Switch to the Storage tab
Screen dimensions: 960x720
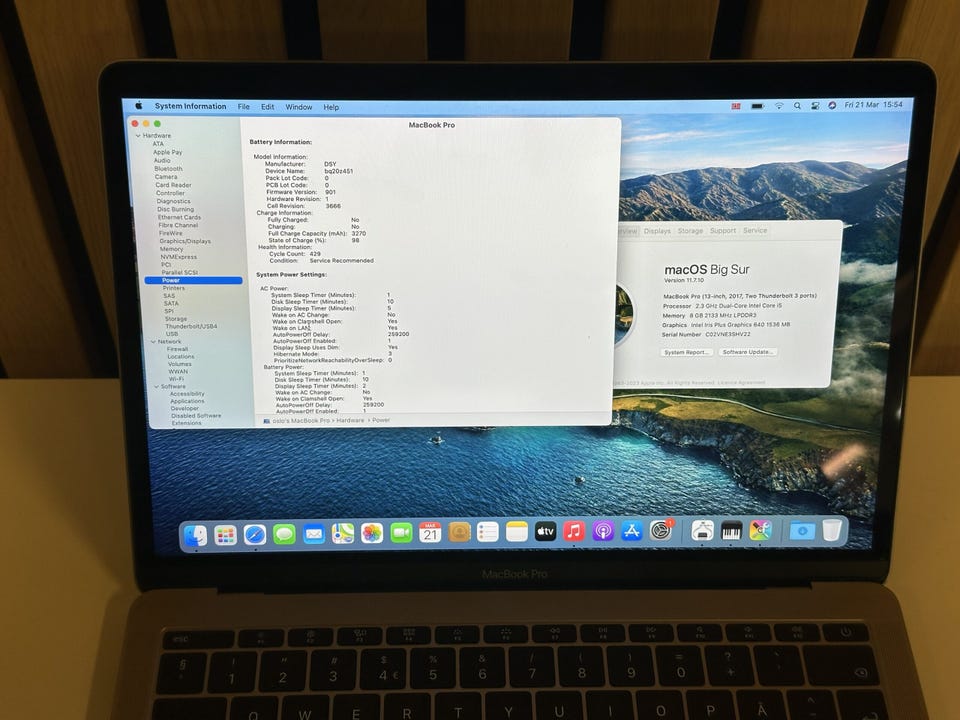click(690, 231)
